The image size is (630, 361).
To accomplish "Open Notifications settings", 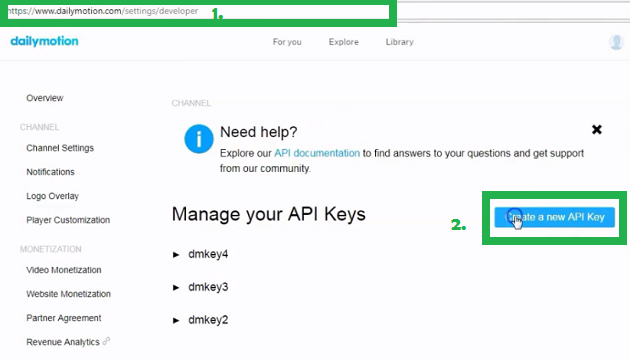I will click(x=50, y=172).
